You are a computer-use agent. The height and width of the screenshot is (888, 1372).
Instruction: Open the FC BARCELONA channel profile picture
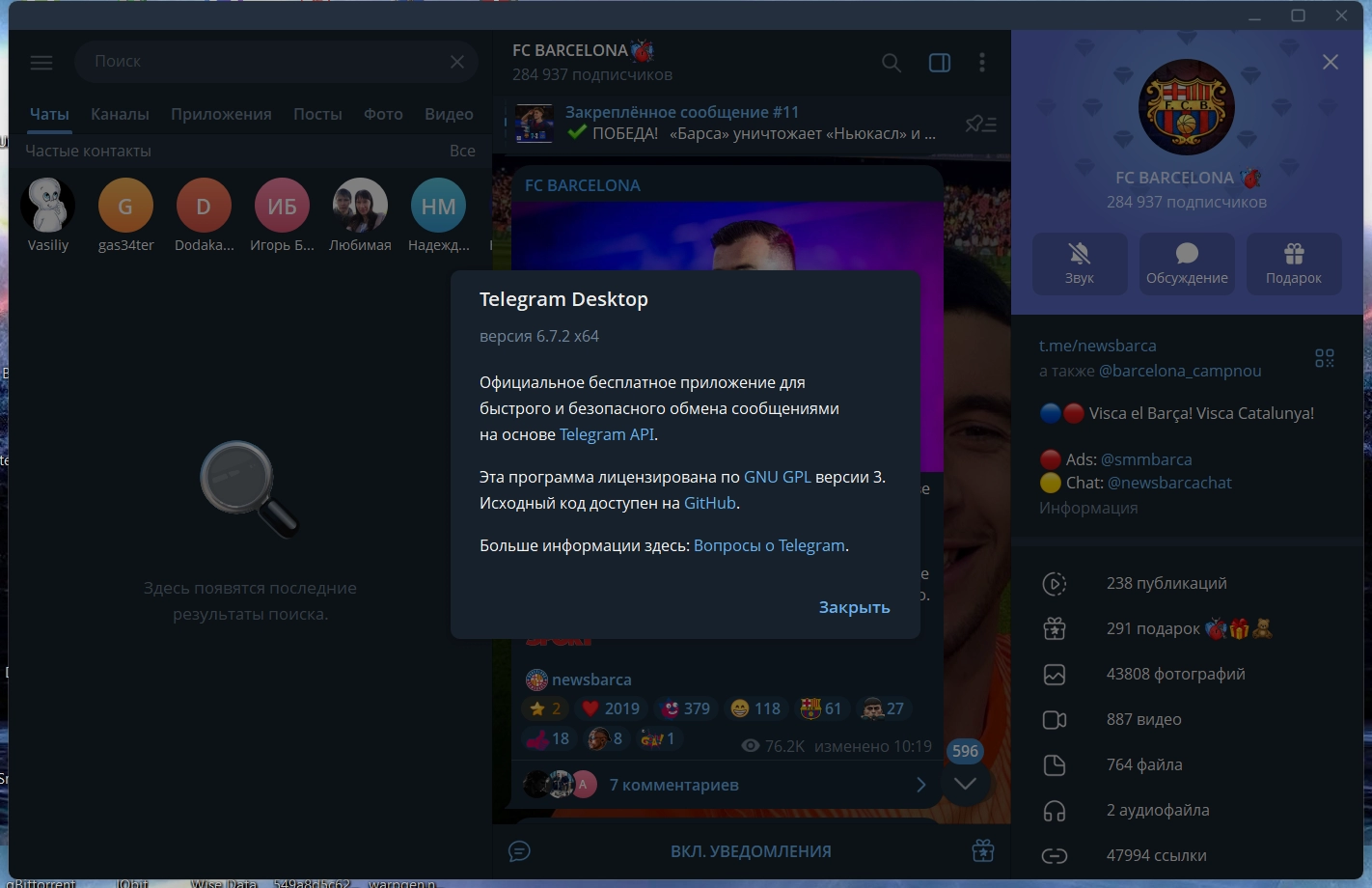(1187, 107)
